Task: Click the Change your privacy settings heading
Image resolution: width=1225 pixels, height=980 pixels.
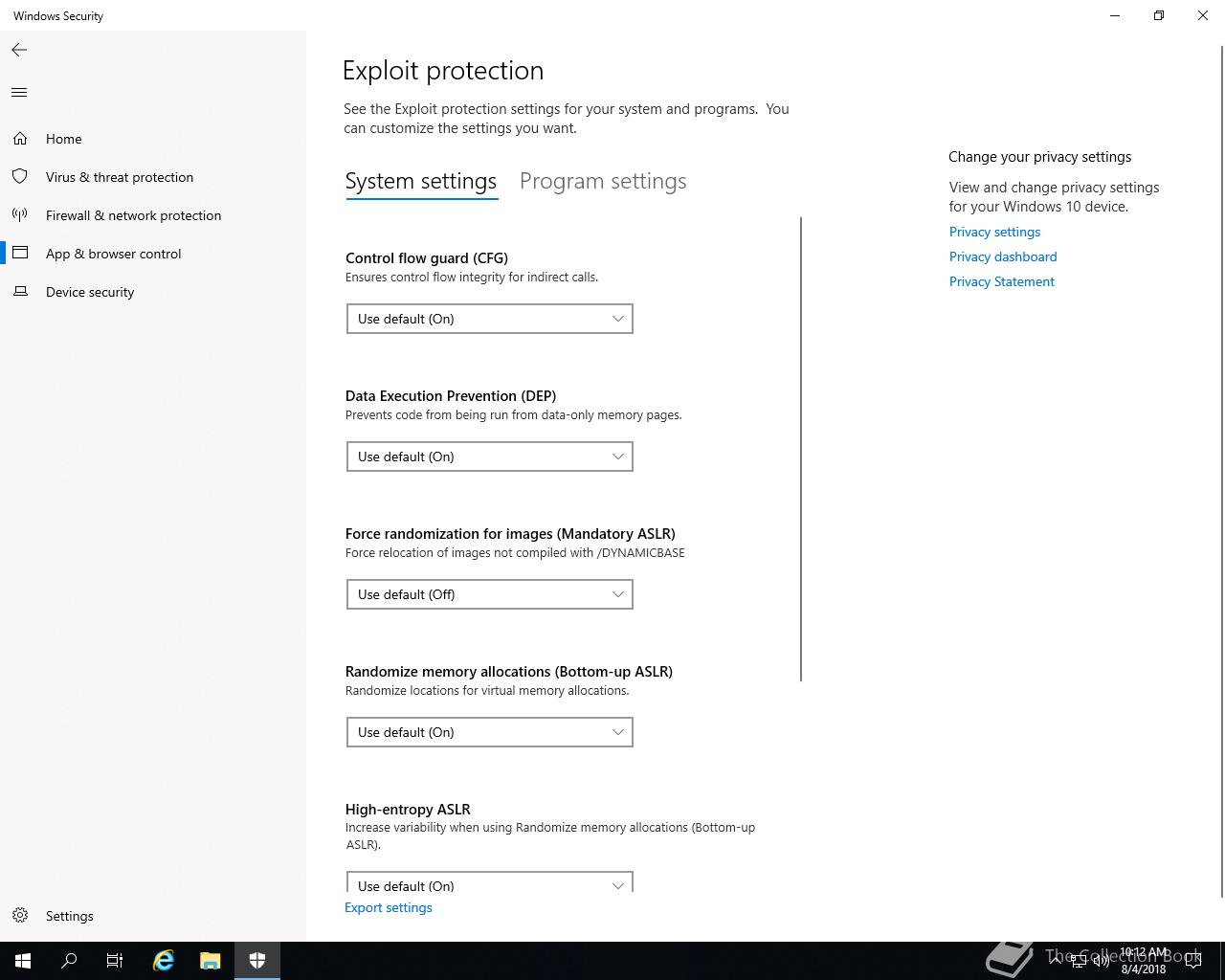Action: (x=1040, y=157)
